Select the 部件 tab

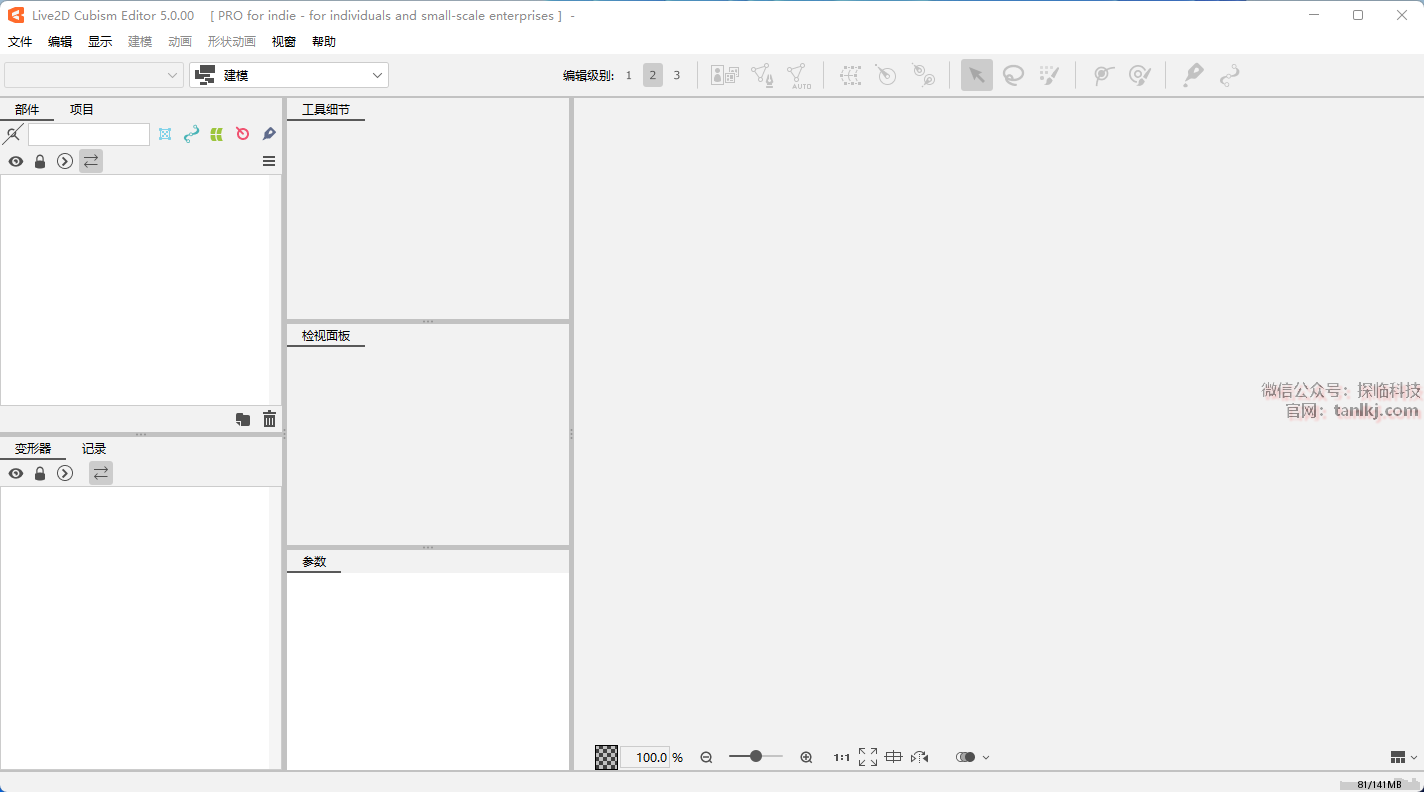tap(27, 110)
